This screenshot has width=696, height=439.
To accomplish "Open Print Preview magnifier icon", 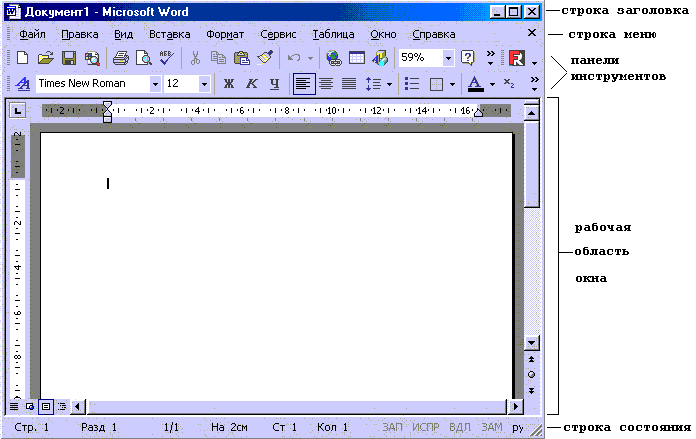I will click(143, 58).
